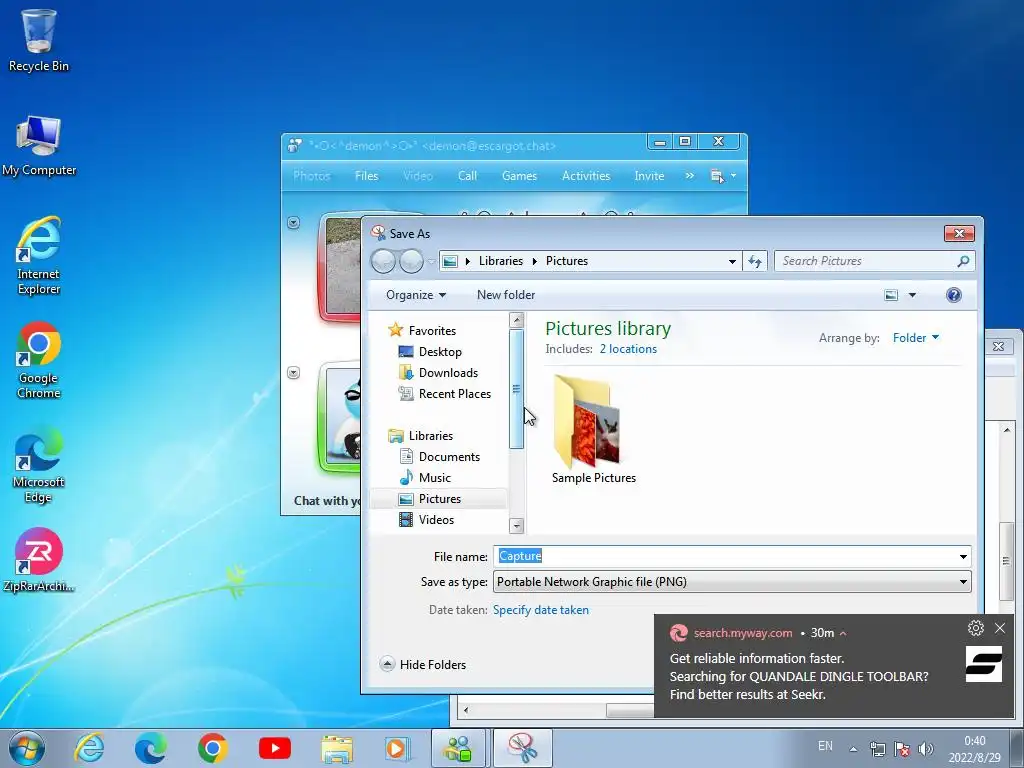Open the File name history dropdown

click(x=963, y=556)
